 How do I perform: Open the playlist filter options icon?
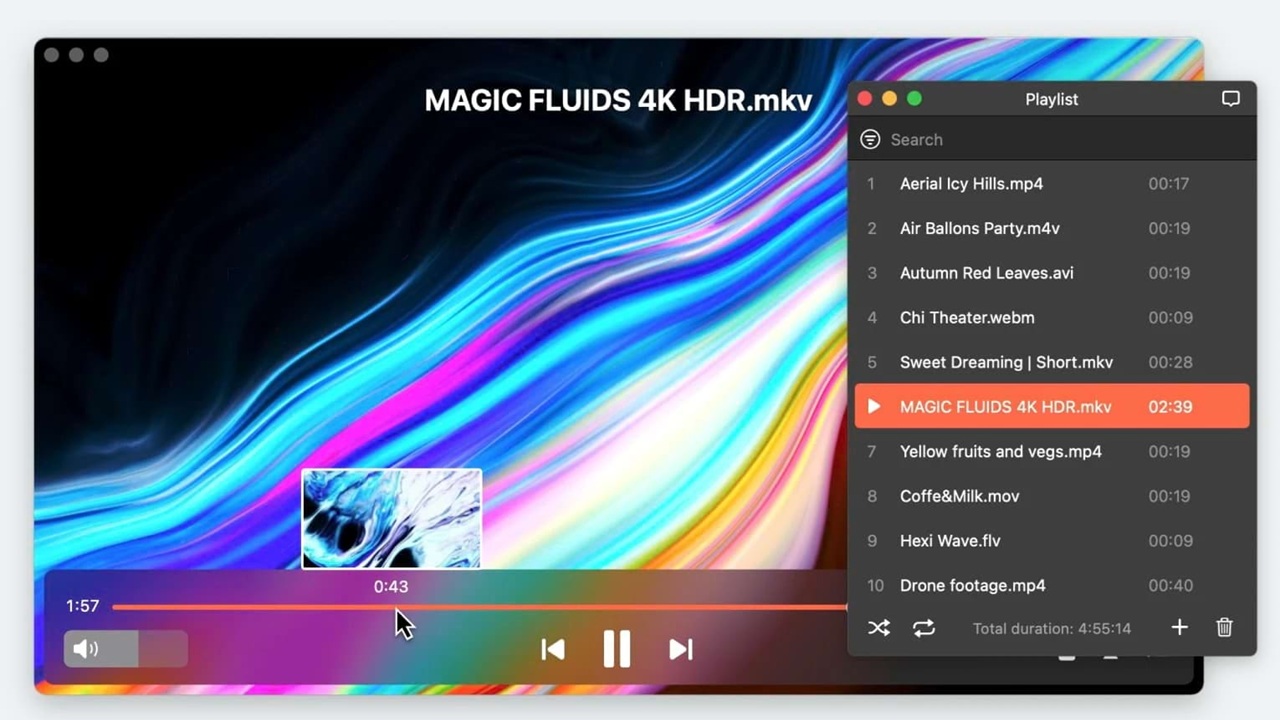870,139
